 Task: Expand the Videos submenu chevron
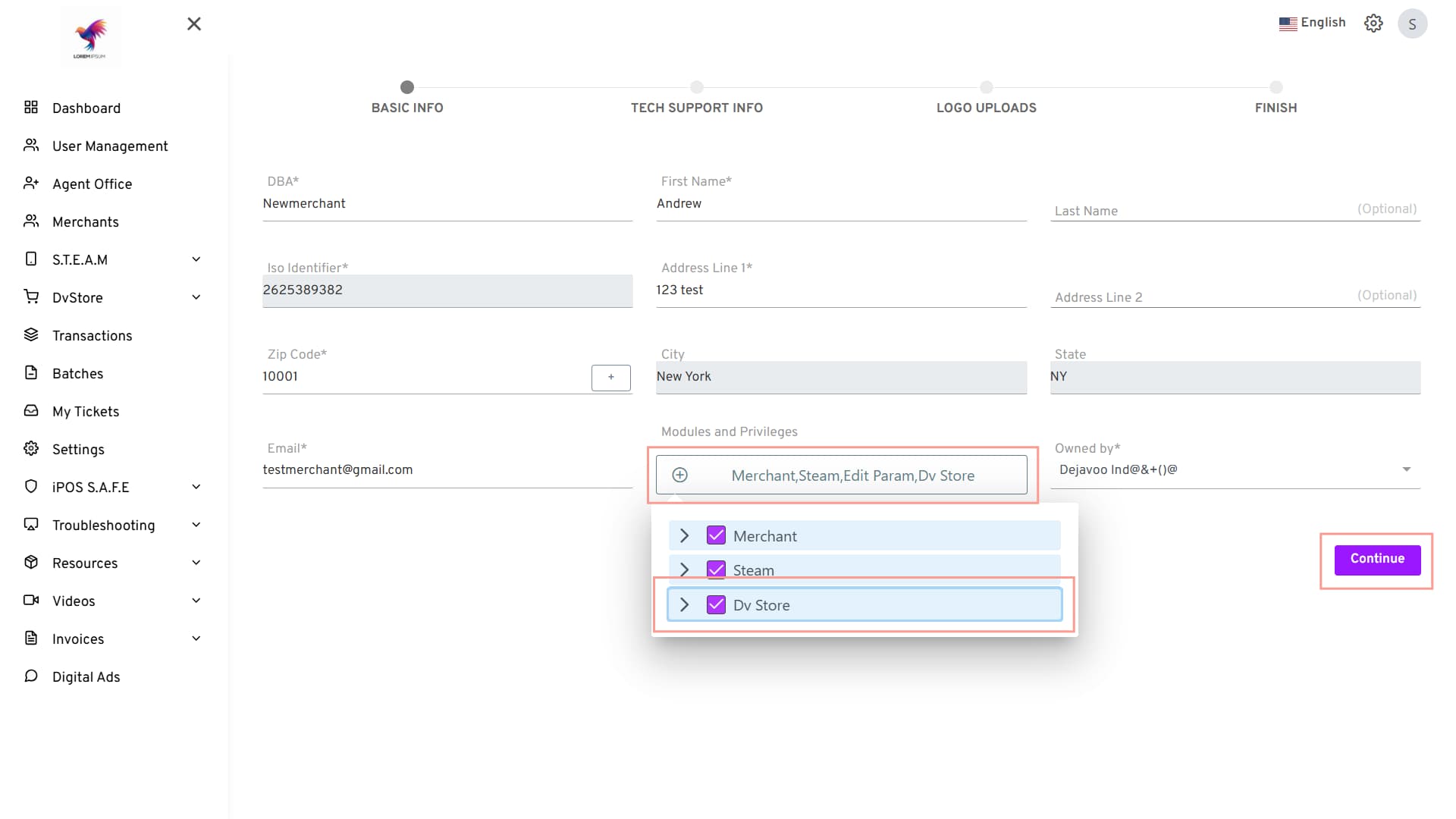point(196,601)
